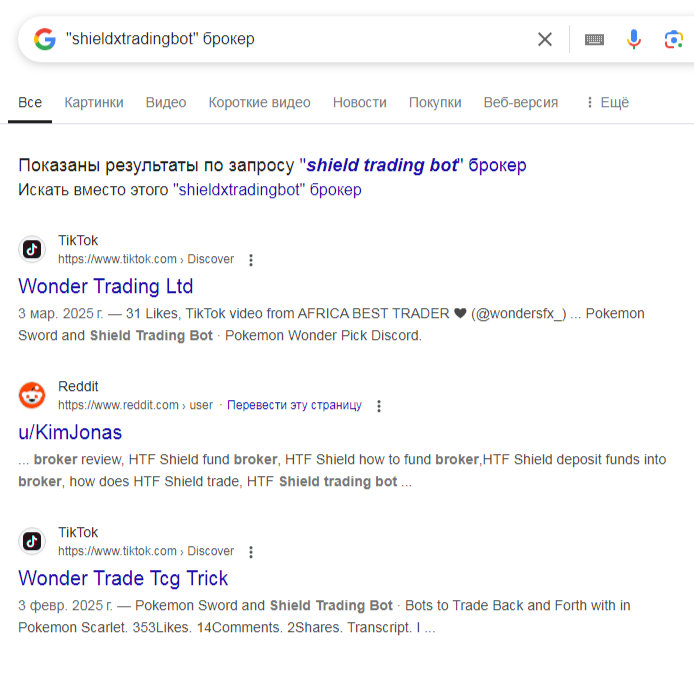Image resolution: width=694 pixels, height=692 pixels.
Task: Open the u/KimJonas Reddit result
Action: pos(70,432)
